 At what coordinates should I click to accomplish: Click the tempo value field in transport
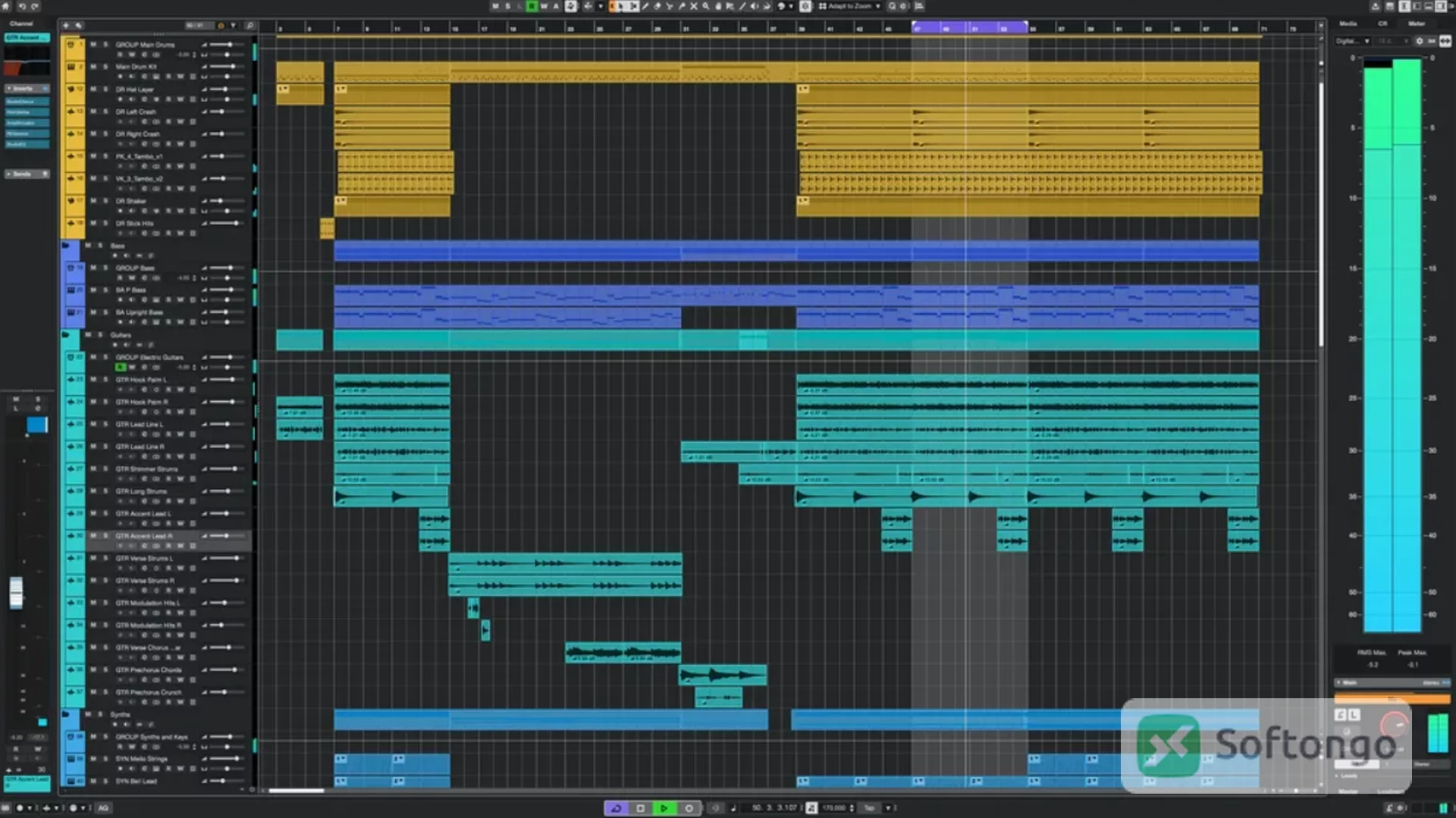click(834, 808)
